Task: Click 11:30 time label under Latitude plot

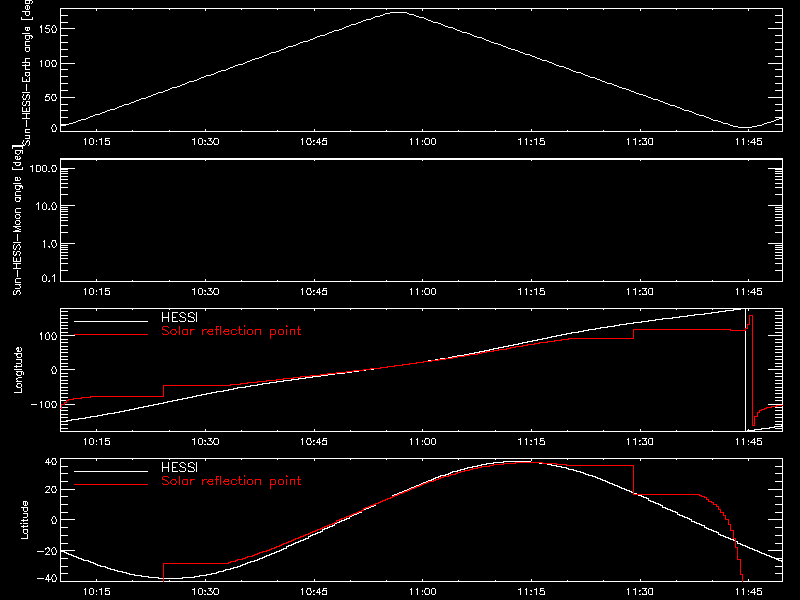Action: (640, 592)
